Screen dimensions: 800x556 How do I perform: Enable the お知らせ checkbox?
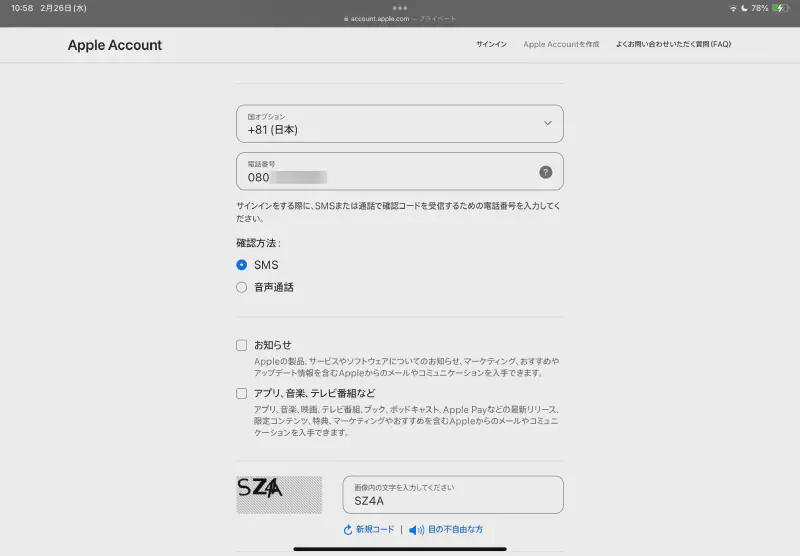pos(241,345)
